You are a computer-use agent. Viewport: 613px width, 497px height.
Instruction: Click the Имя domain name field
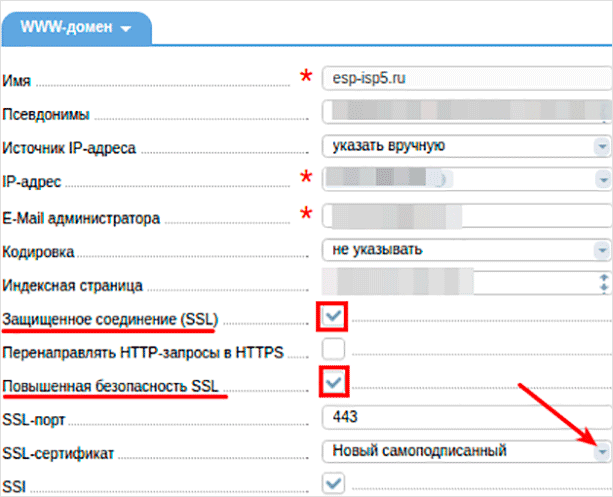pyautogui.click(x=465, y=76)
